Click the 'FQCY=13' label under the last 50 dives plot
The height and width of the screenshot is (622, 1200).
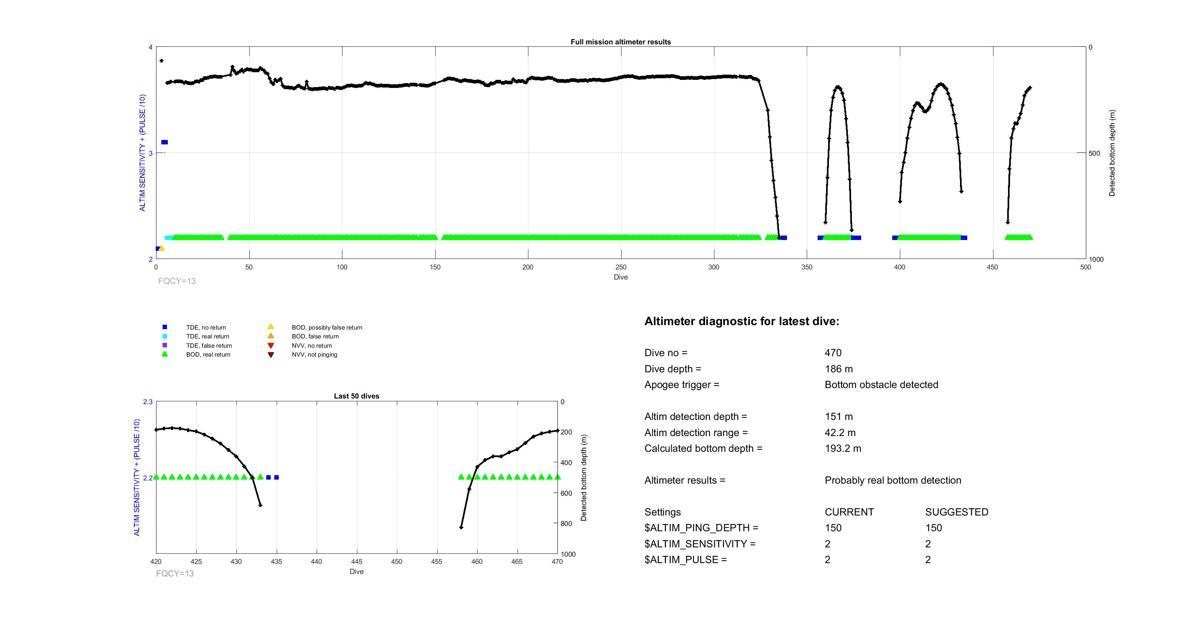[175, 574]
